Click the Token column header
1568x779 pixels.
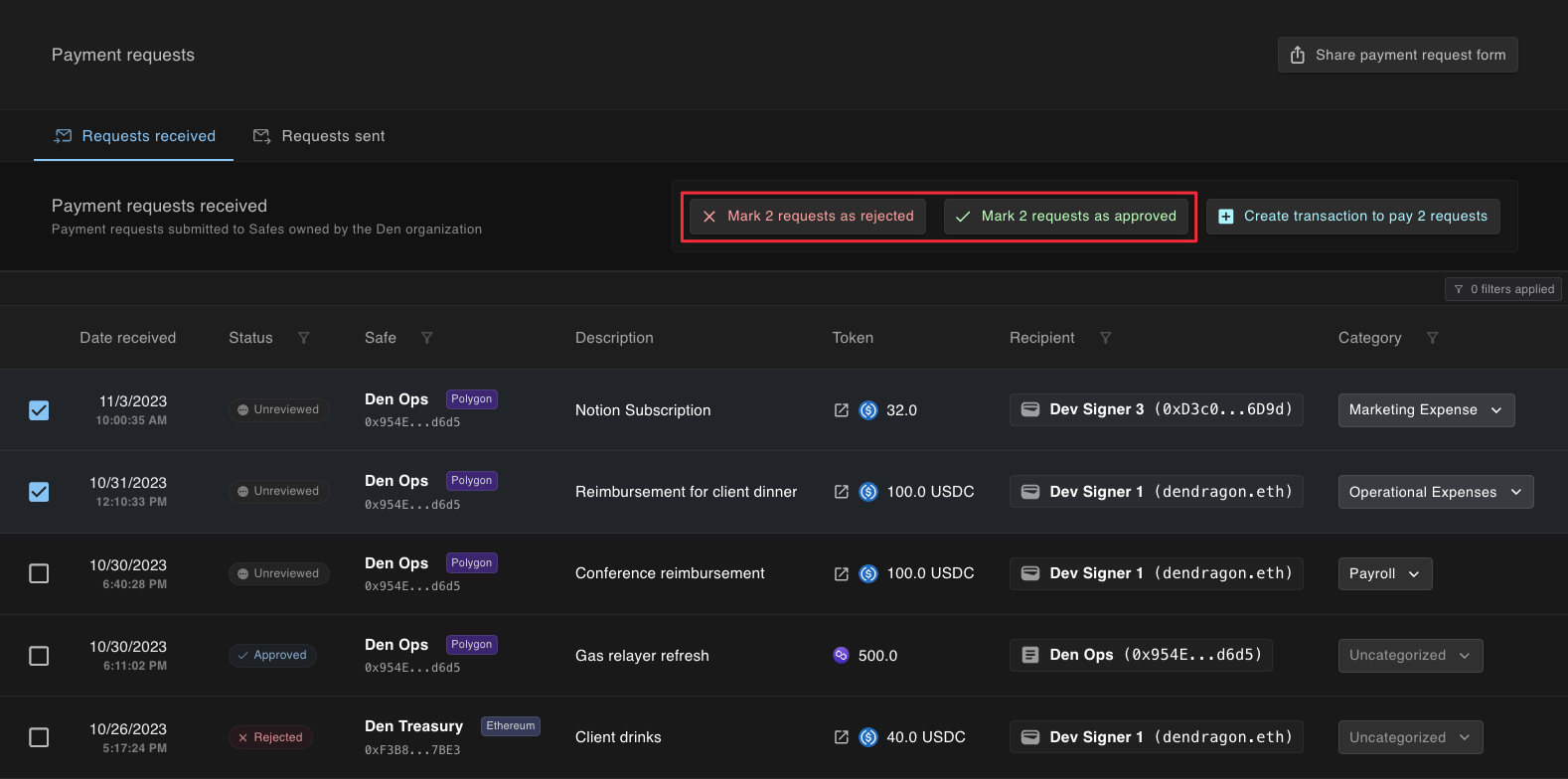click(853, 338)
